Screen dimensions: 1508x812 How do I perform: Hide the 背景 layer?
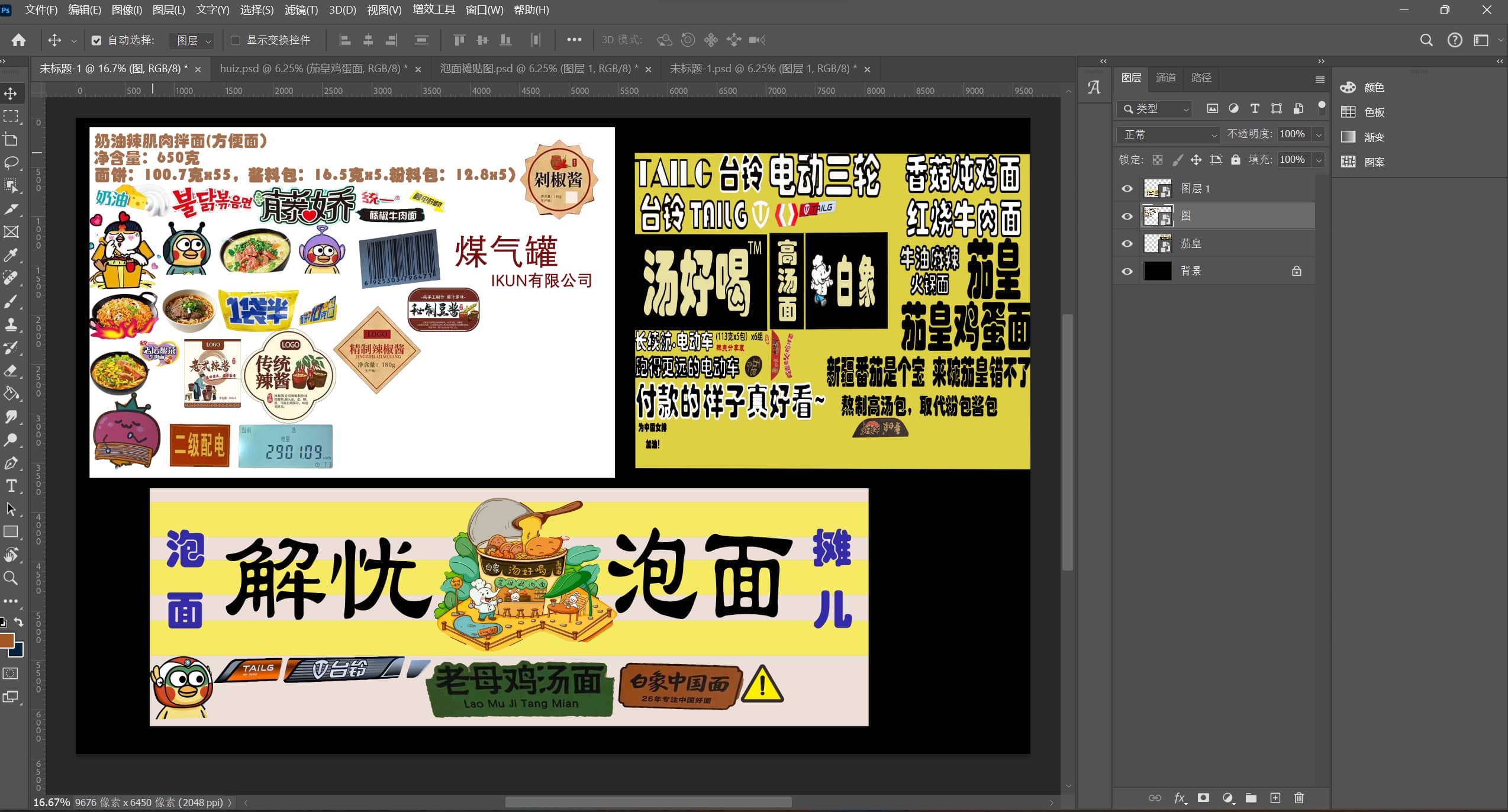(1127, 271)
